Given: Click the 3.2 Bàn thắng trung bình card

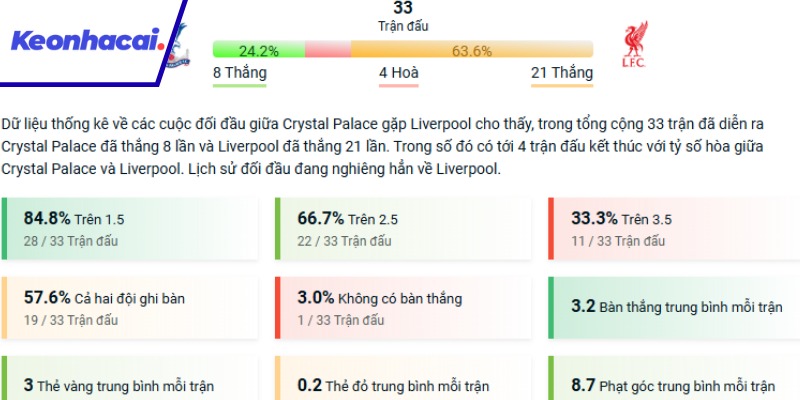Looking at the screenshot, I should (x=673, y=306).
